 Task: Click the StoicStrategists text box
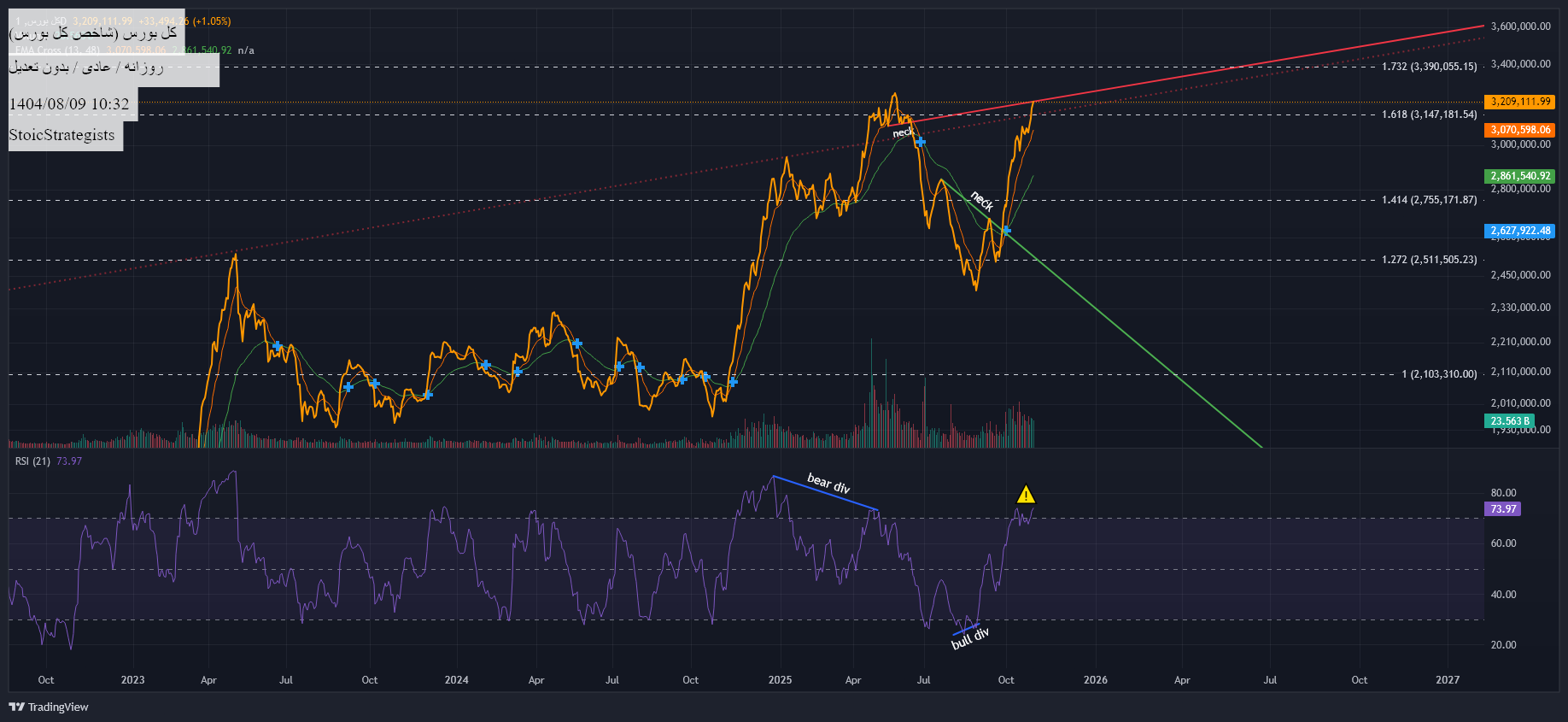tap(62, 135)
